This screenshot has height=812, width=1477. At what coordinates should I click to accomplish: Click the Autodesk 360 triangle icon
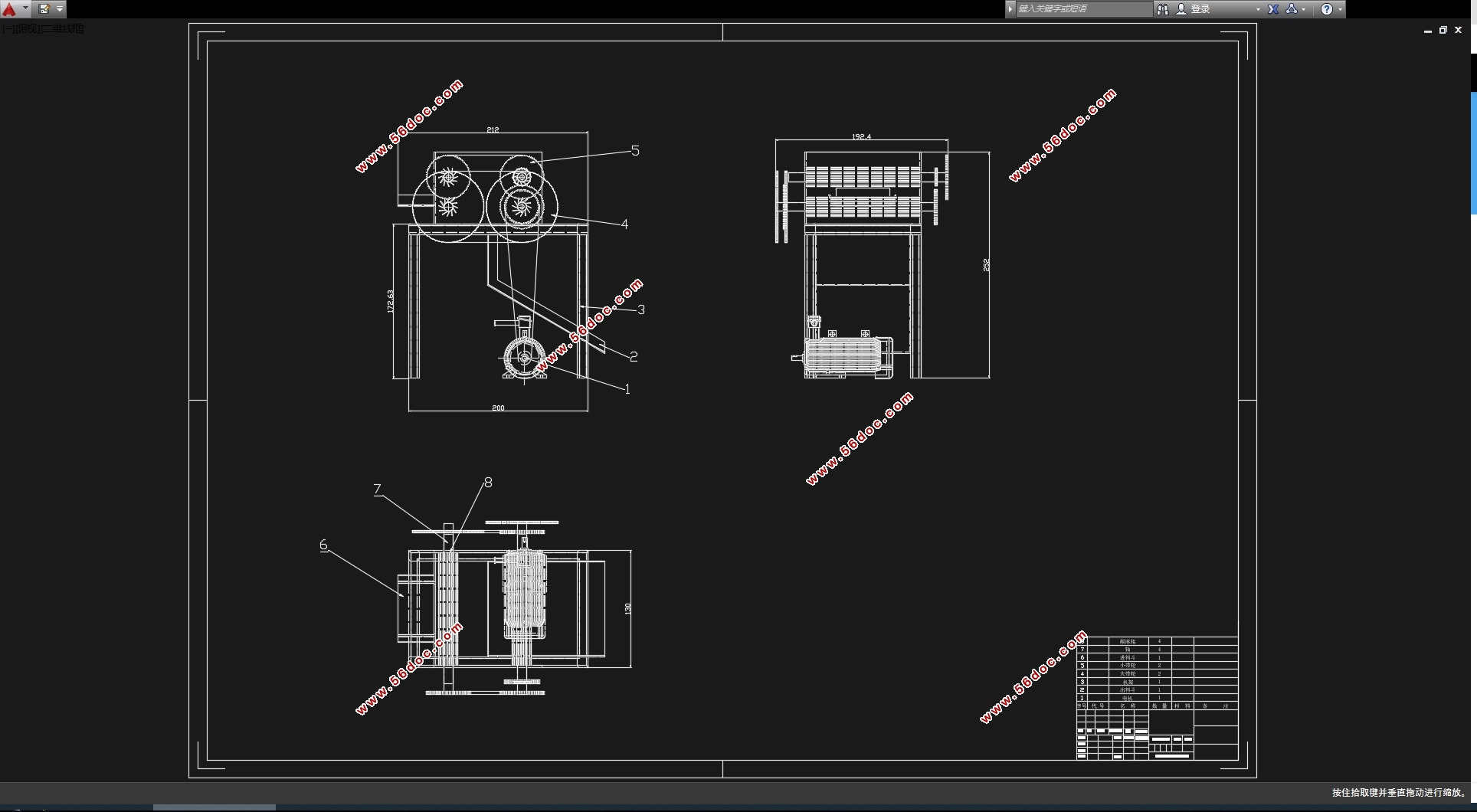click(1292, 9)
